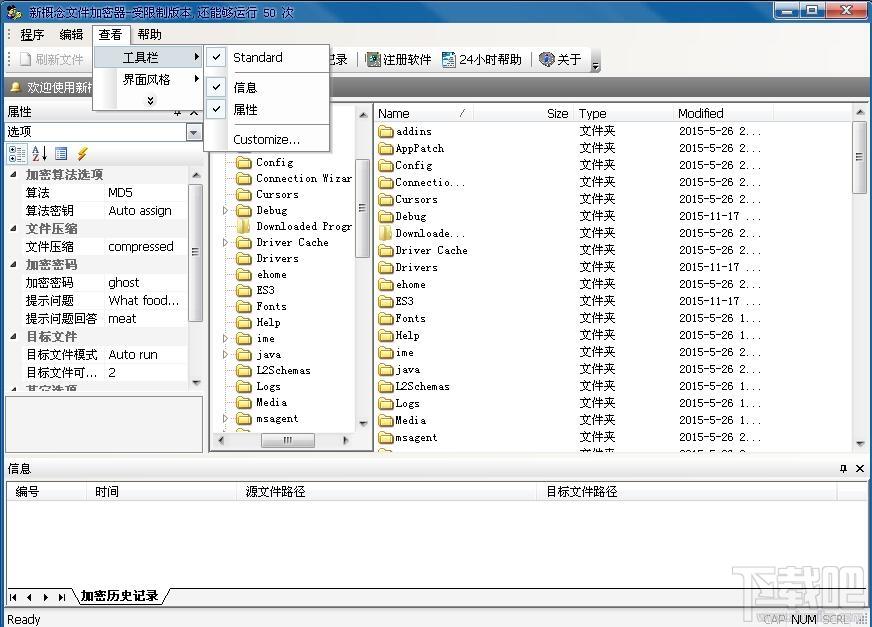Expand the hidden menu items chevron

click(x=150, y=101)
